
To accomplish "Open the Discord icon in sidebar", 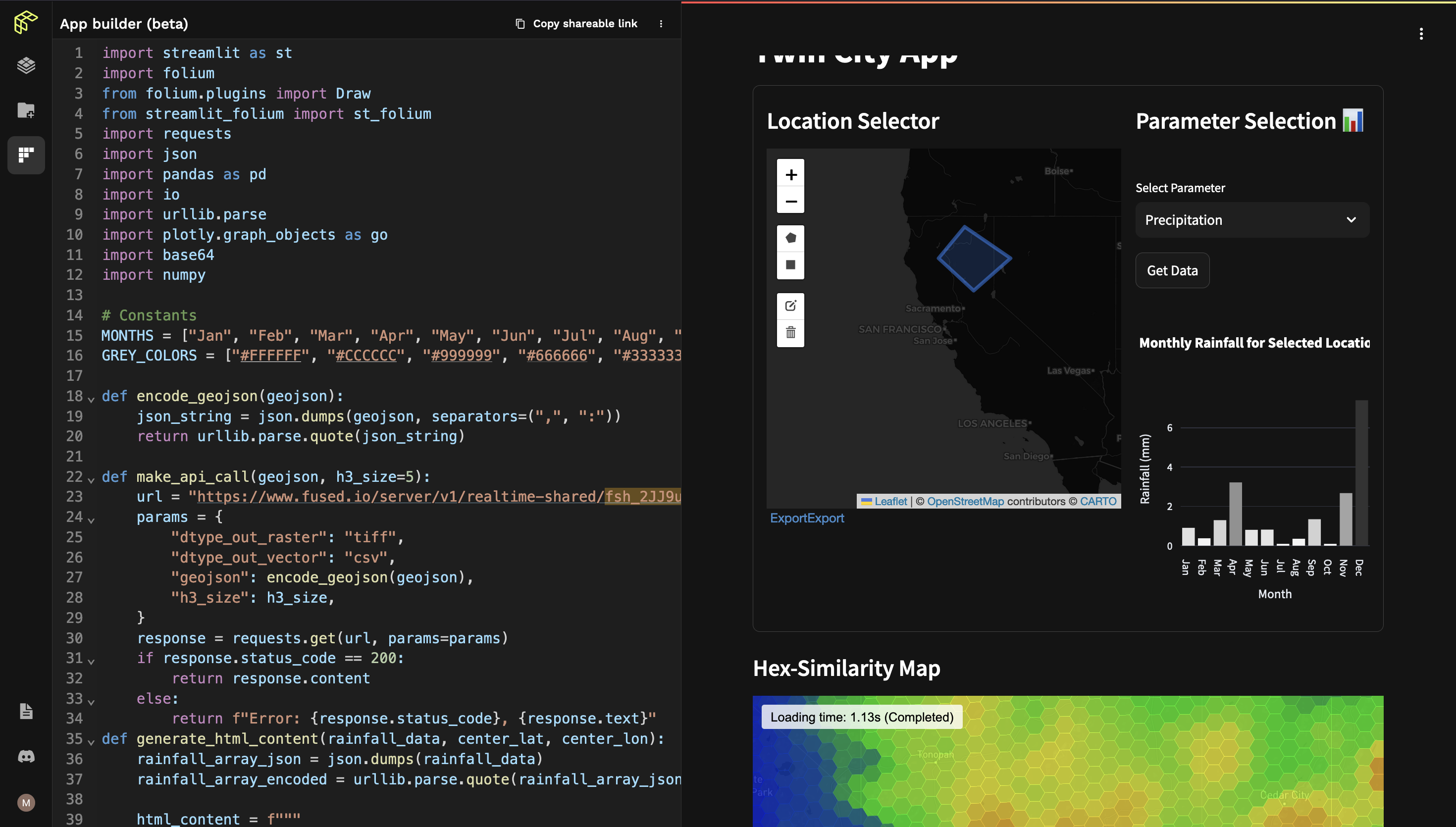I will click(x=26, y=757).
